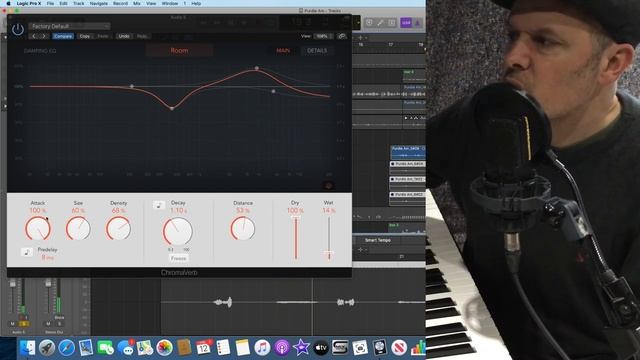
Task: Click the Wet 14 % value
Action: (x=329, y=211)
